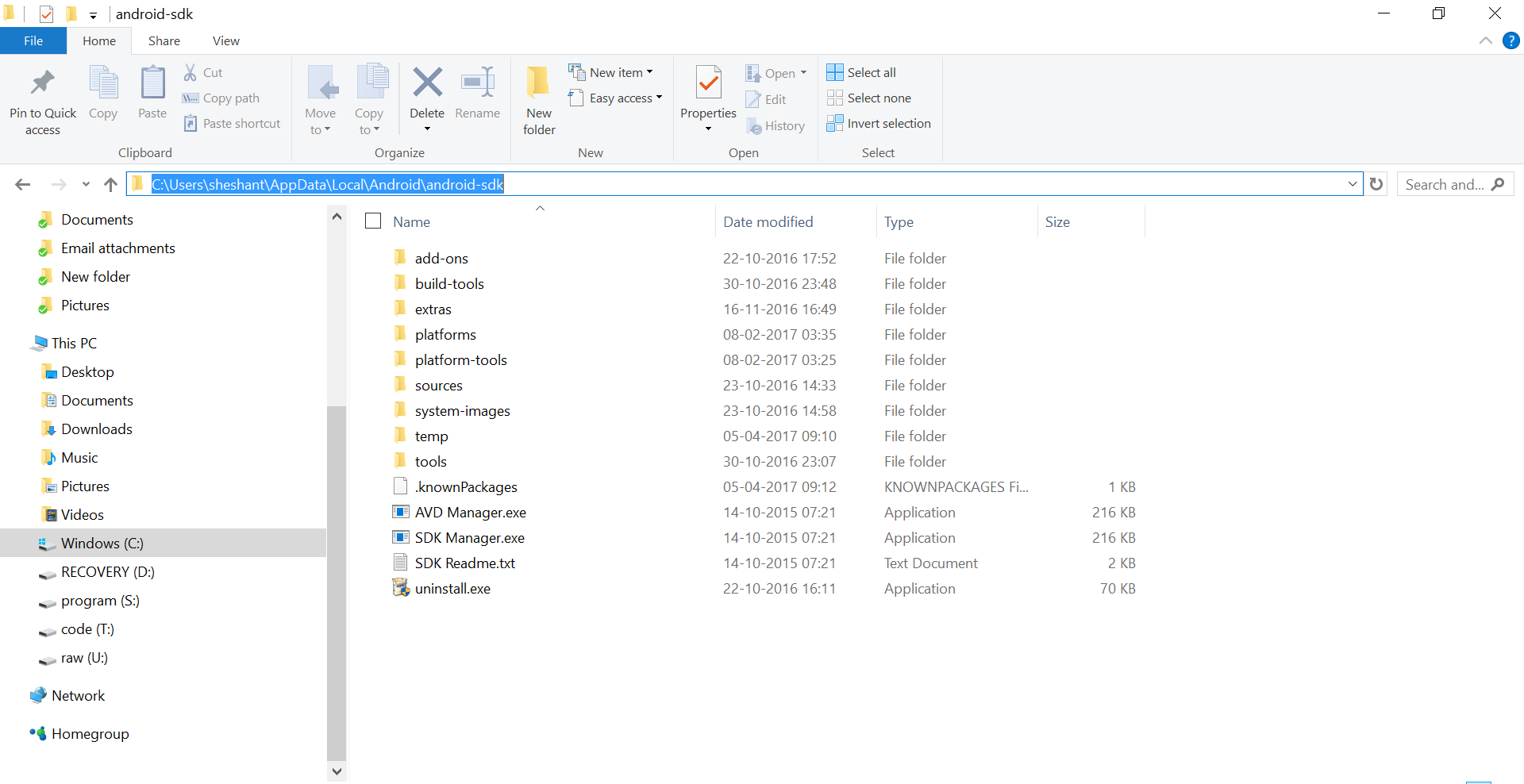
Task: Go up one level with the Up arrow
Action: coord(110,185)
